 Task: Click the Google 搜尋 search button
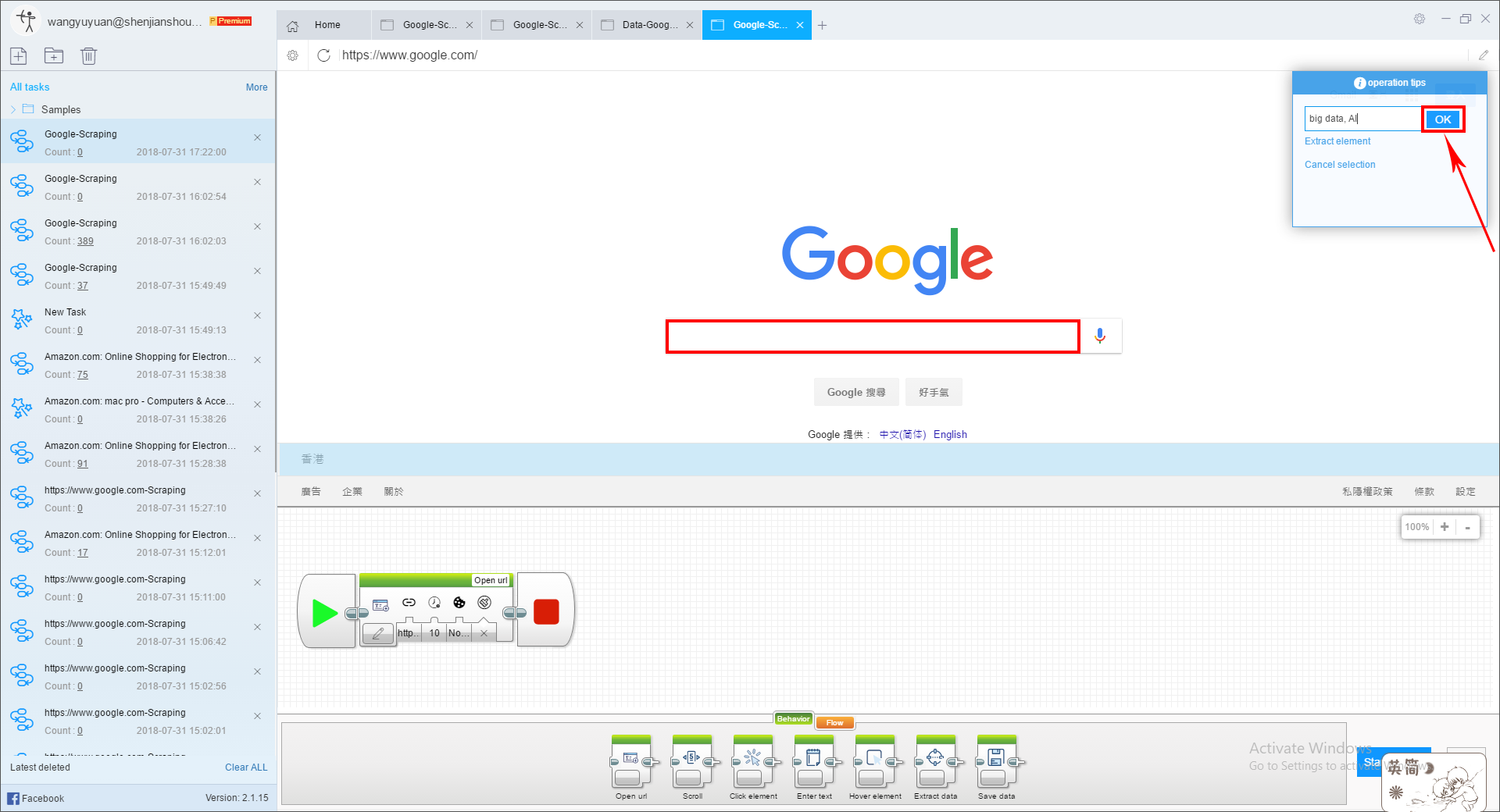[856, 392]
